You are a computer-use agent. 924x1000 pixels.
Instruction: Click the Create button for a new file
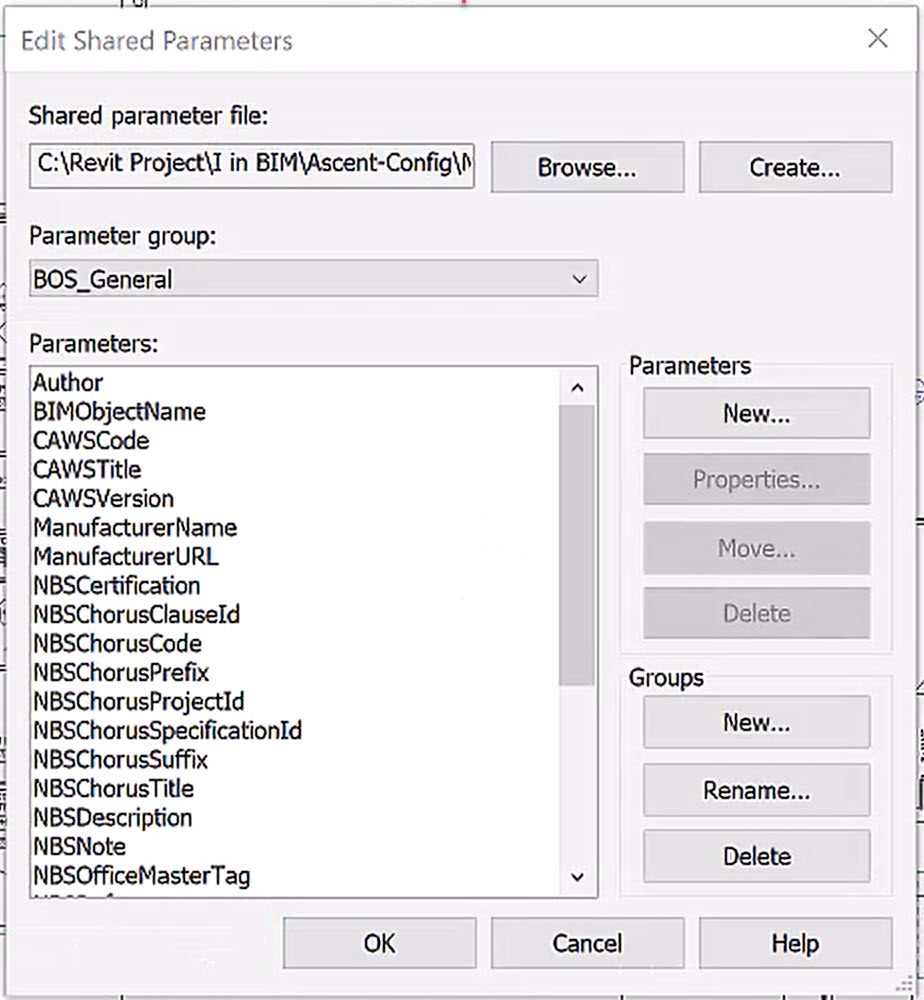pyautogui.click(x=795, y=167)
